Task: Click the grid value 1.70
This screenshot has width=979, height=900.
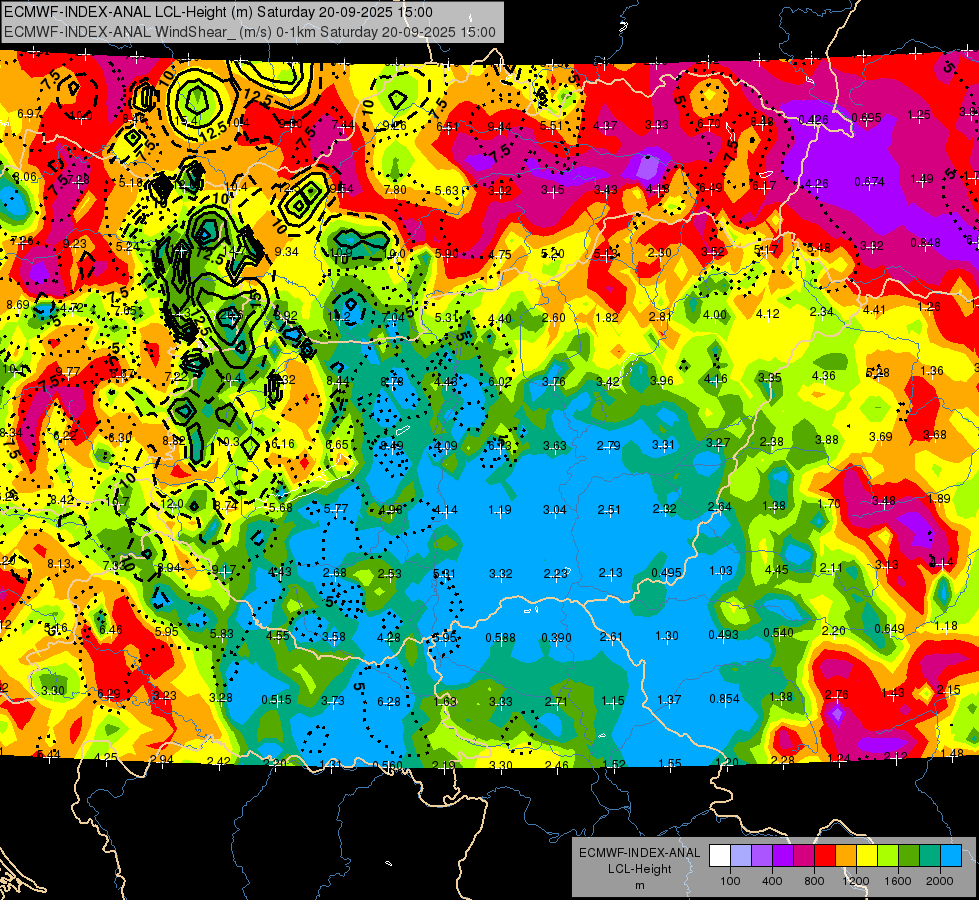Action: (x=829, y=503)
